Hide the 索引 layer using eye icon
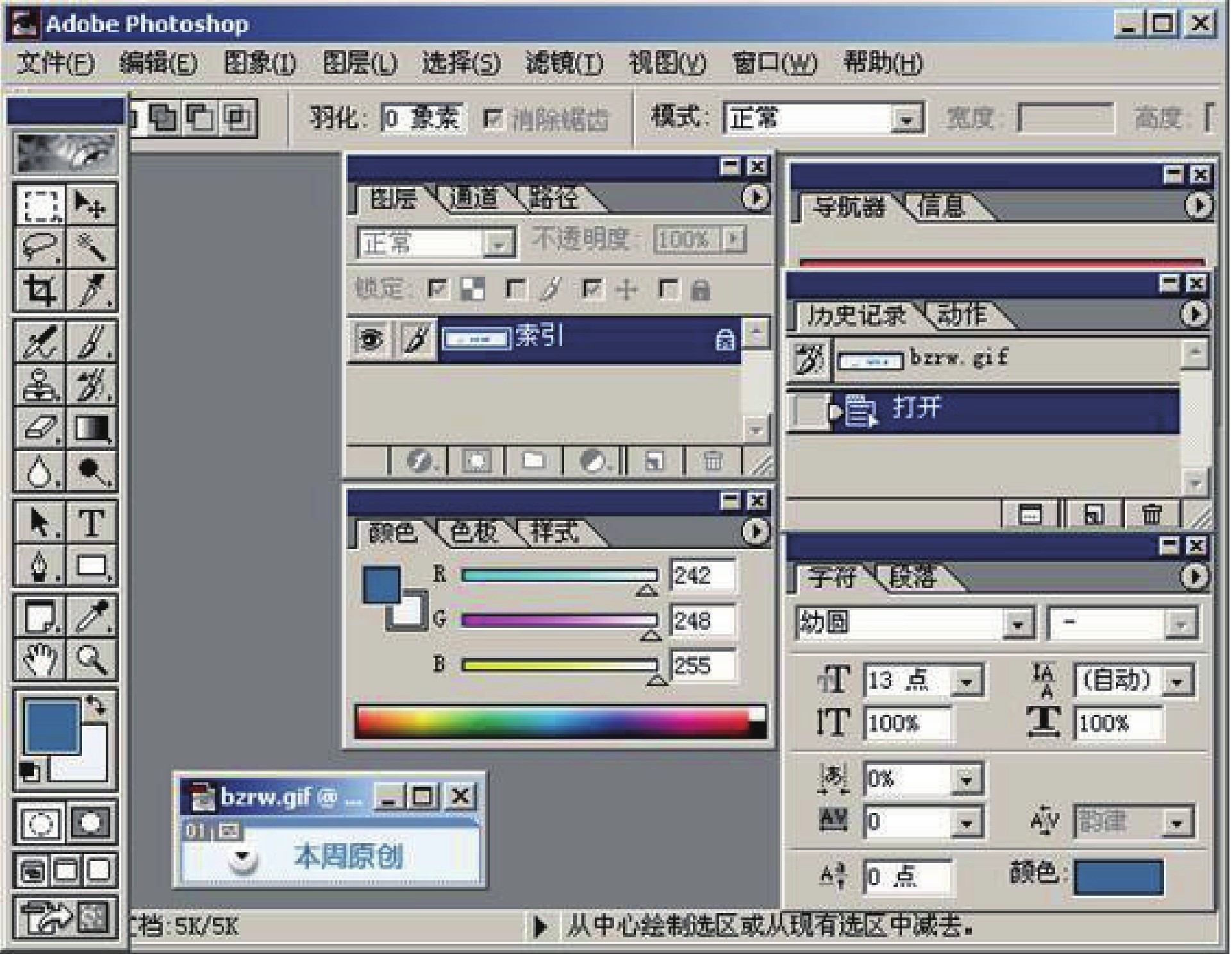 point(370,339)
